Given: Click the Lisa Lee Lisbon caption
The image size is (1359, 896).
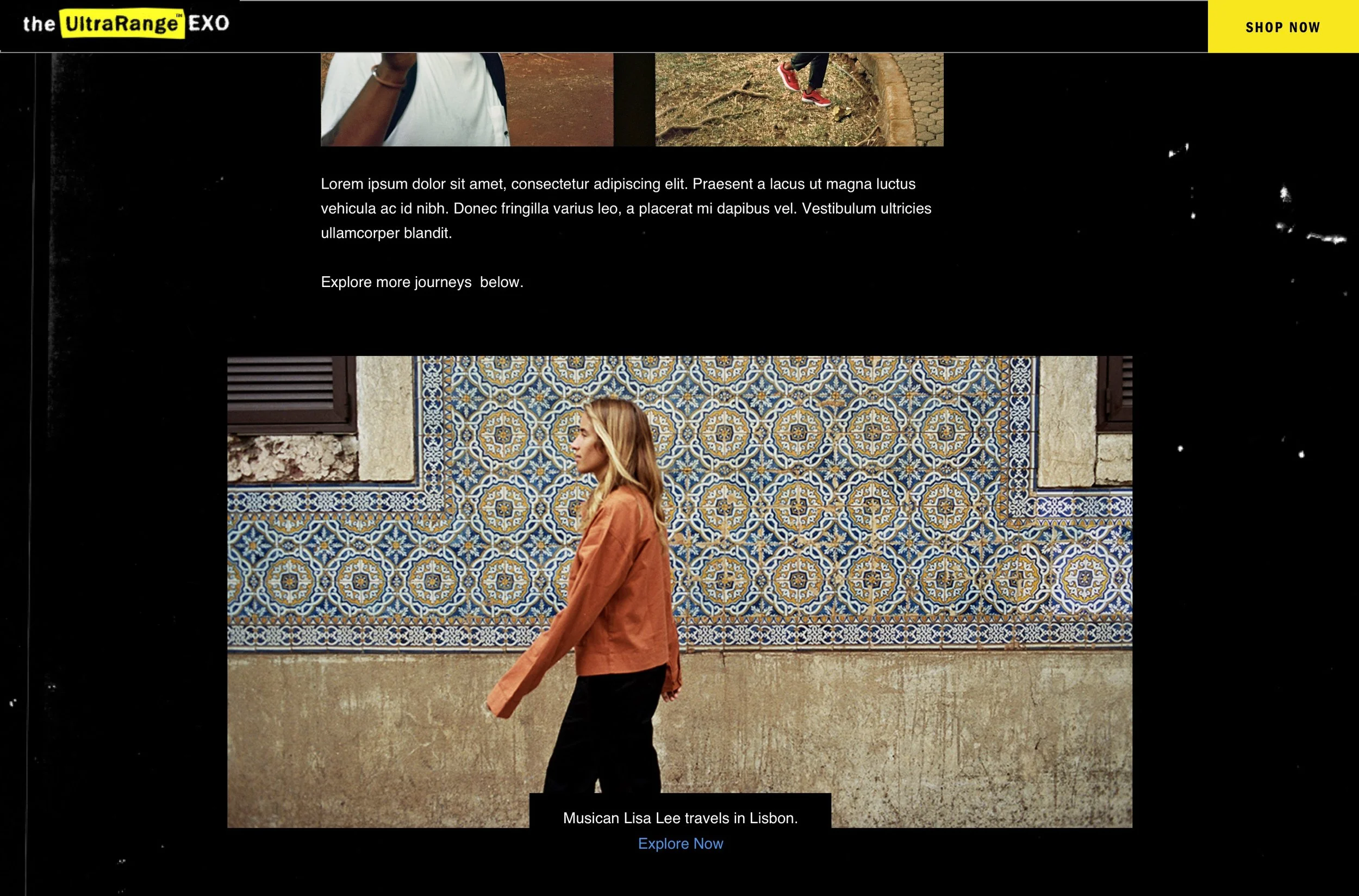Looking at the screenshot, I should coord(680,818).
